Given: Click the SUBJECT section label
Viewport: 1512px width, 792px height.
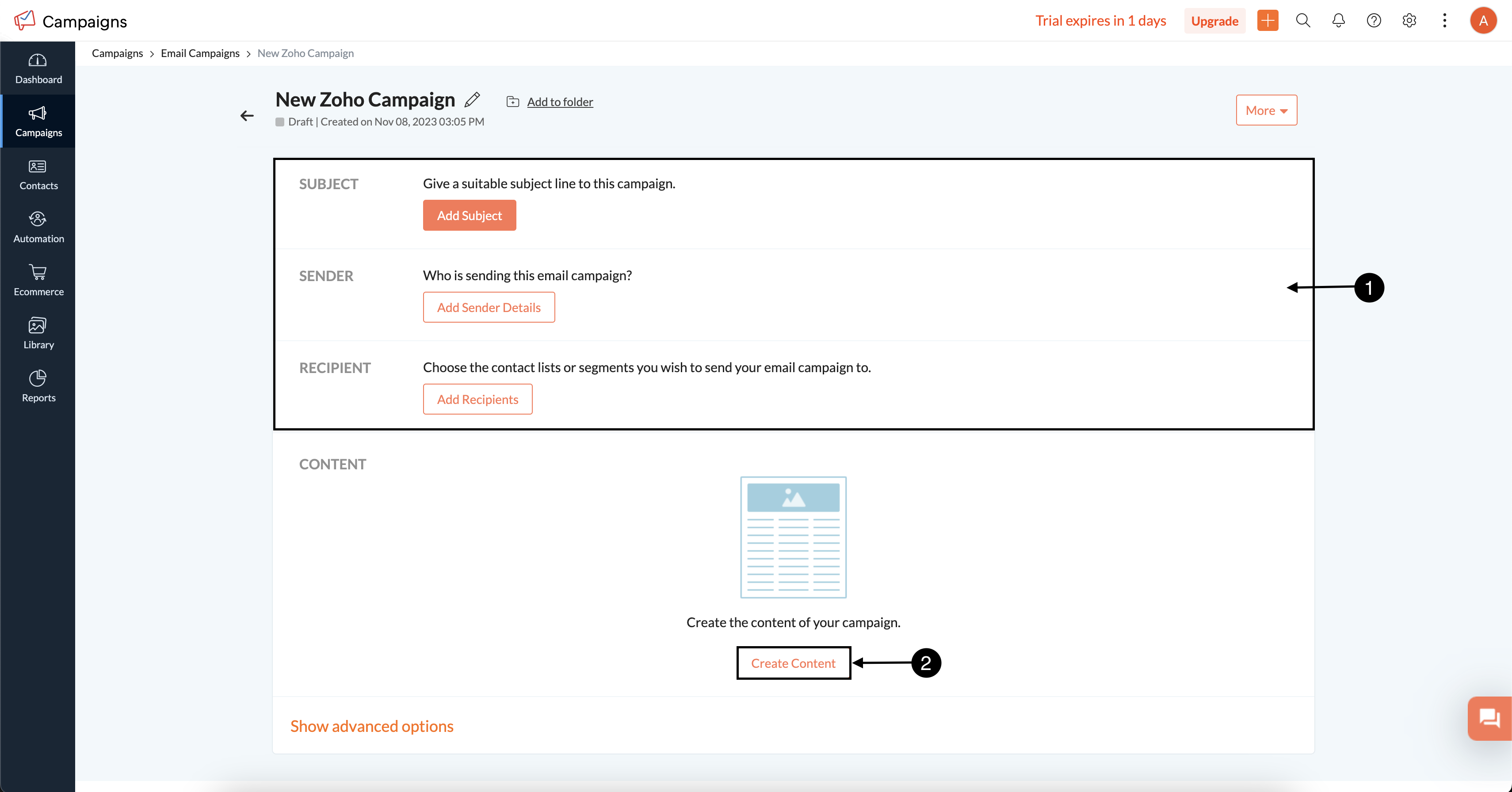Looking at the screenshot, I should click(328, 184).
